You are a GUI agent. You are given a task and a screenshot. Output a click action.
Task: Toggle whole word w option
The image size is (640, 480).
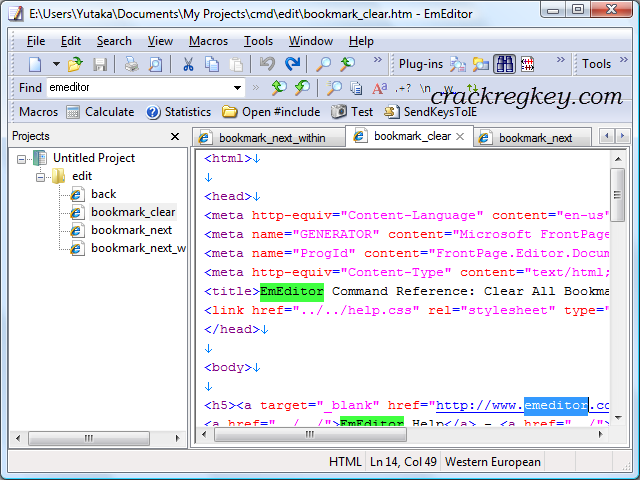click(x=448, y=88)
